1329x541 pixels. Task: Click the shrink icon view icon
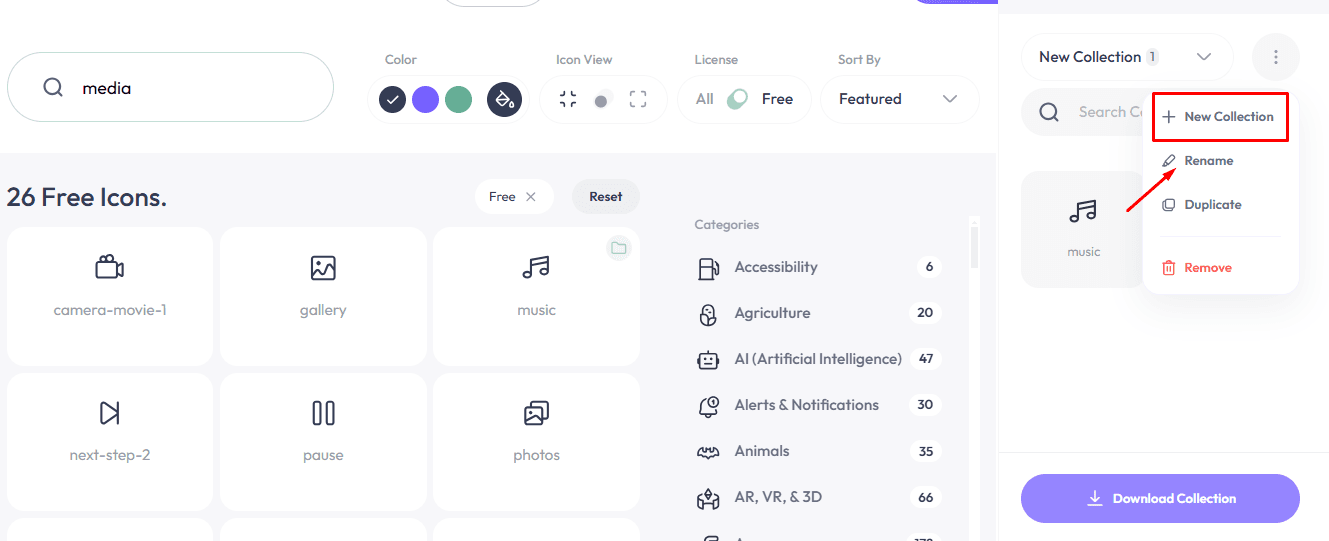[568, 99]
